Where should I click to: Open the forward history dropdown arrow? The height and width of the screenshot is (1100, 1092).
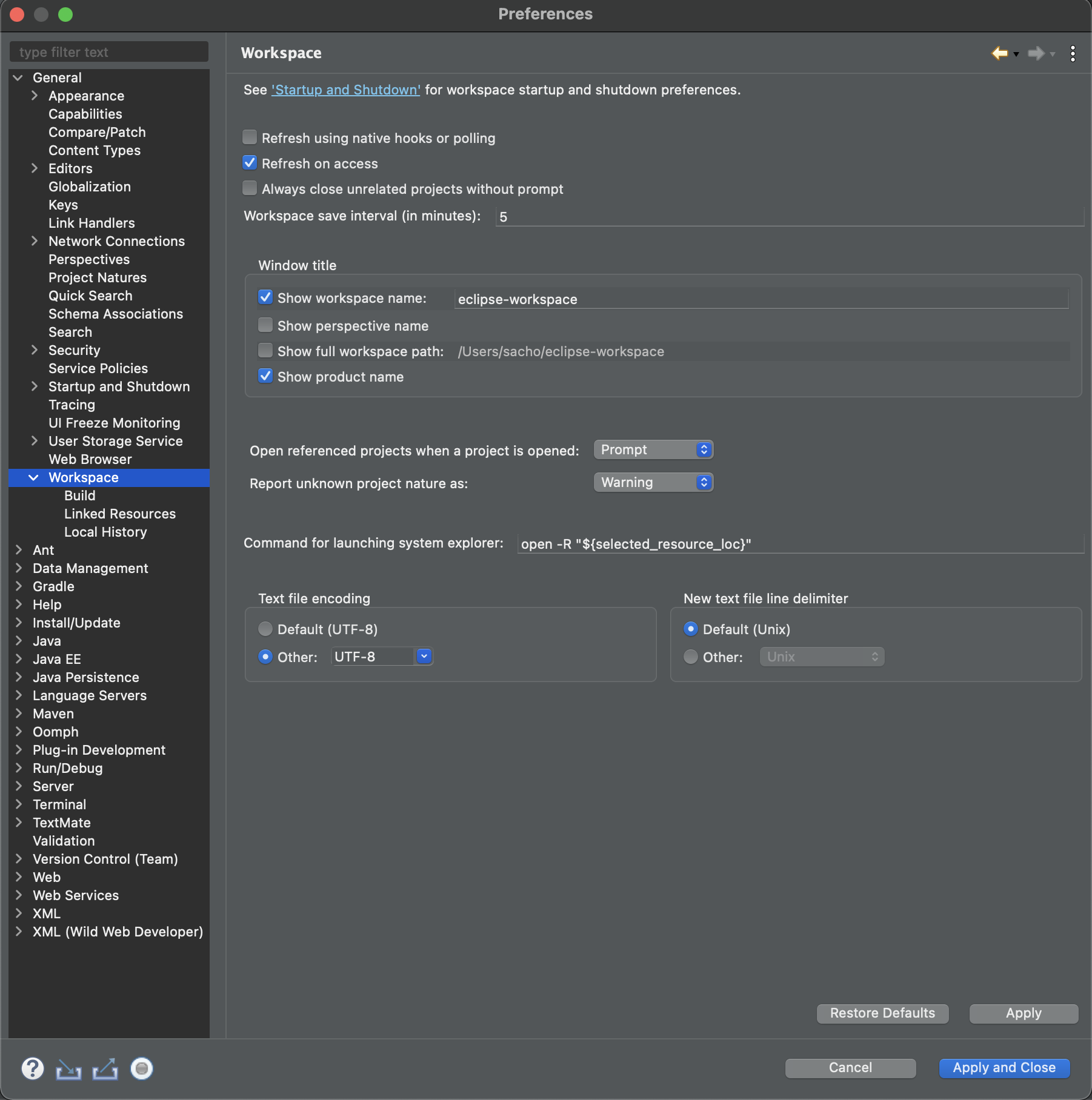tap(1053, 55)
